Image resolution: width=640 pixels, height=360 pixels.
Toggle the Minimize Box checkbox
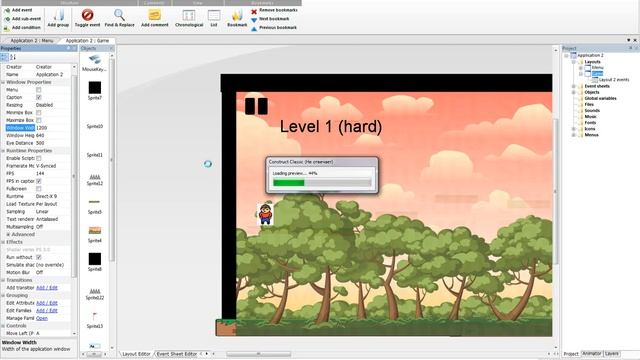coord(39,113)
